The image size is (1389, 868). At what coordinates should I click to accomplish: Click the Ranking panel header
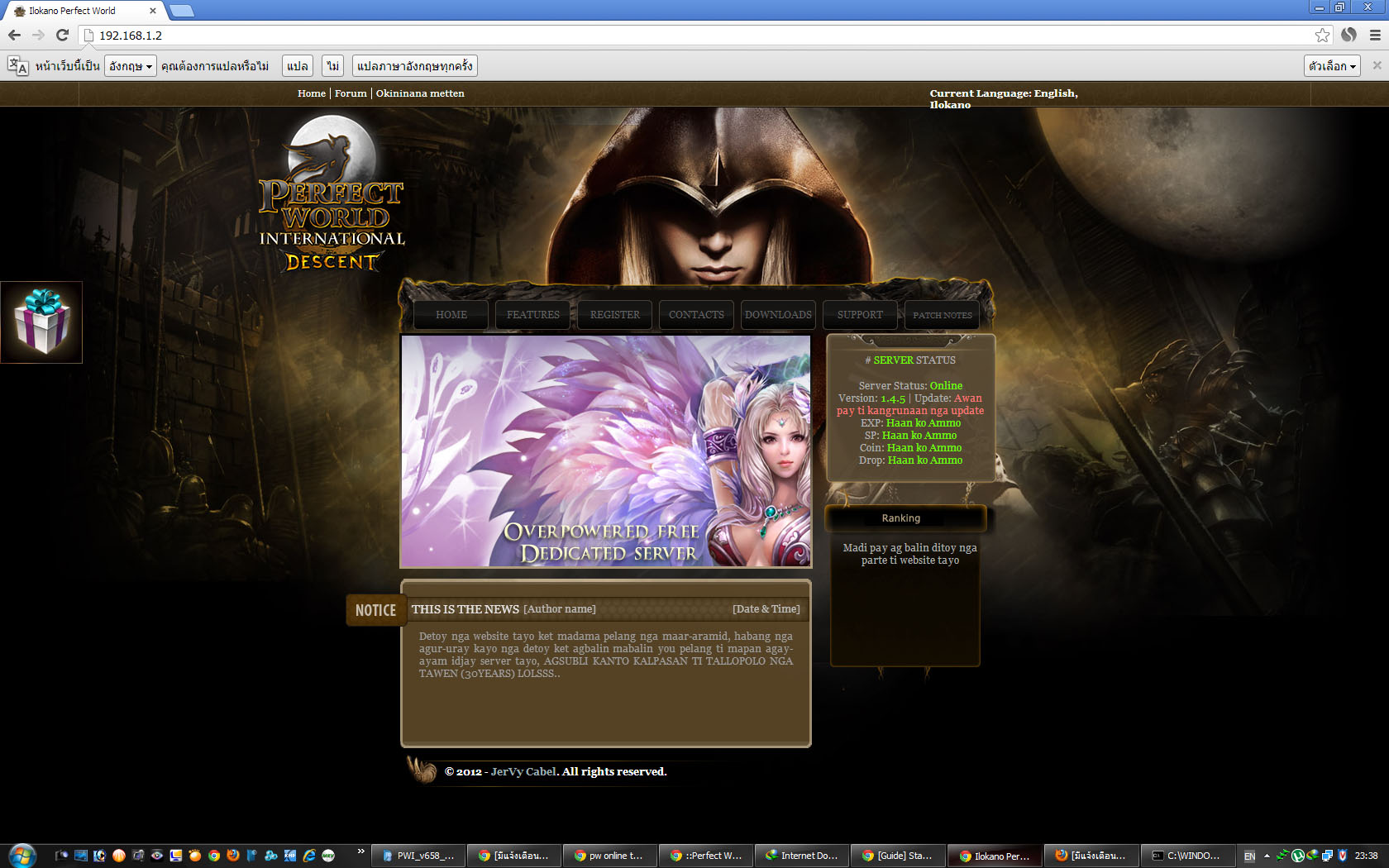click(905, 518)
